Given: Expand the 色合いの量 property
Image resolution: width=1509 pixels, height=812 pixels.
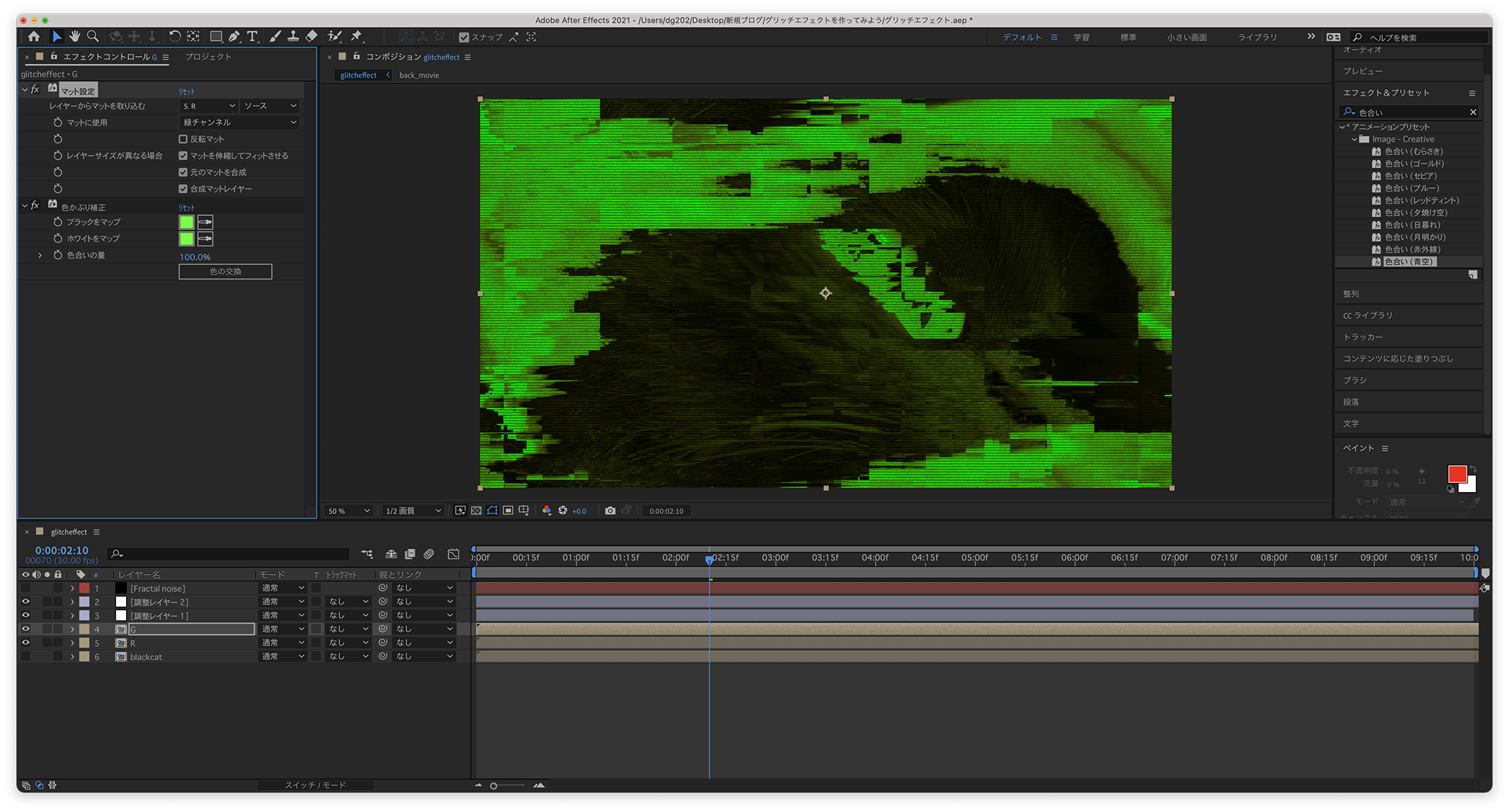Looking at the screenshot, I should coord(40,255).
